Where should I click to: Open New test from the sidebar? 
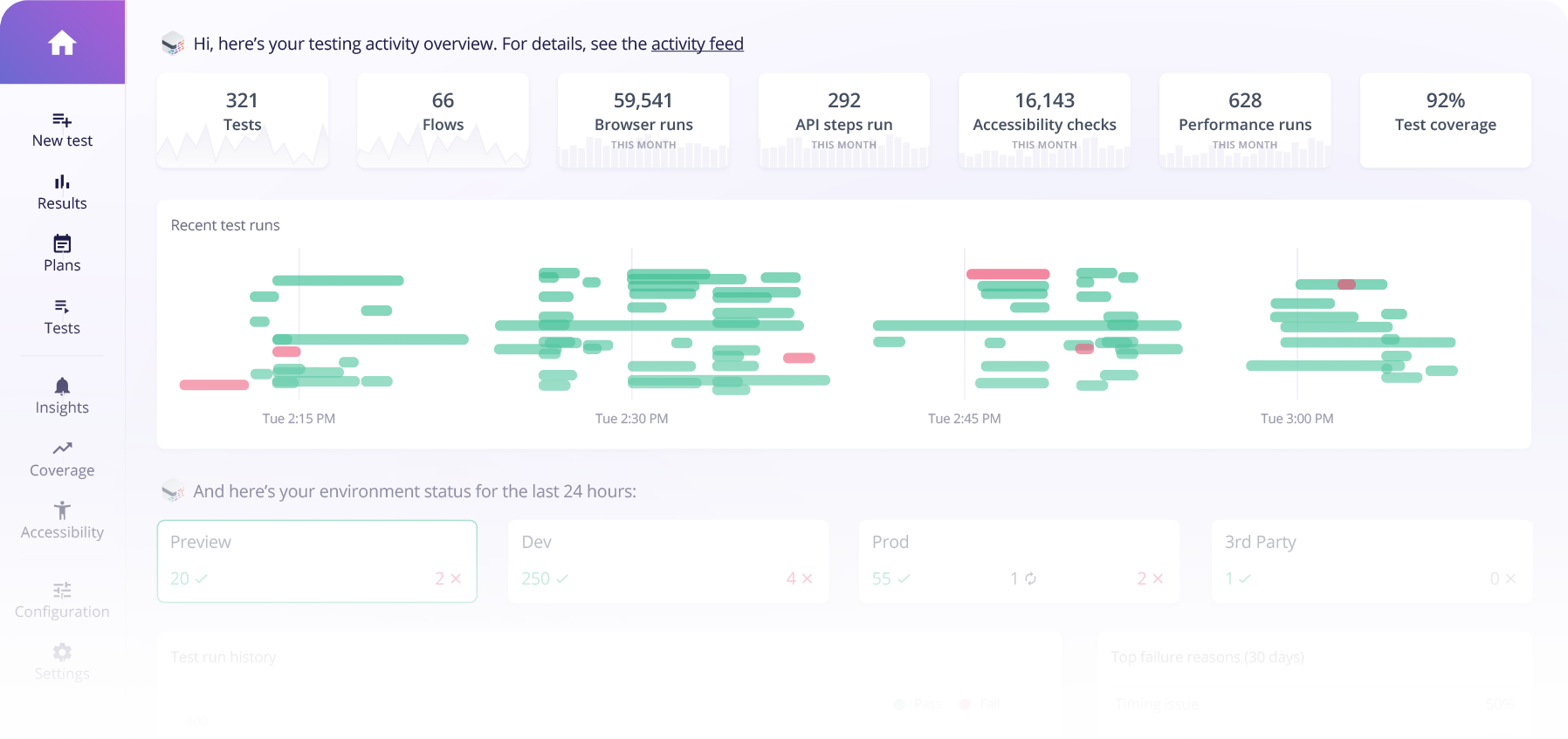(x=61, y=129)
